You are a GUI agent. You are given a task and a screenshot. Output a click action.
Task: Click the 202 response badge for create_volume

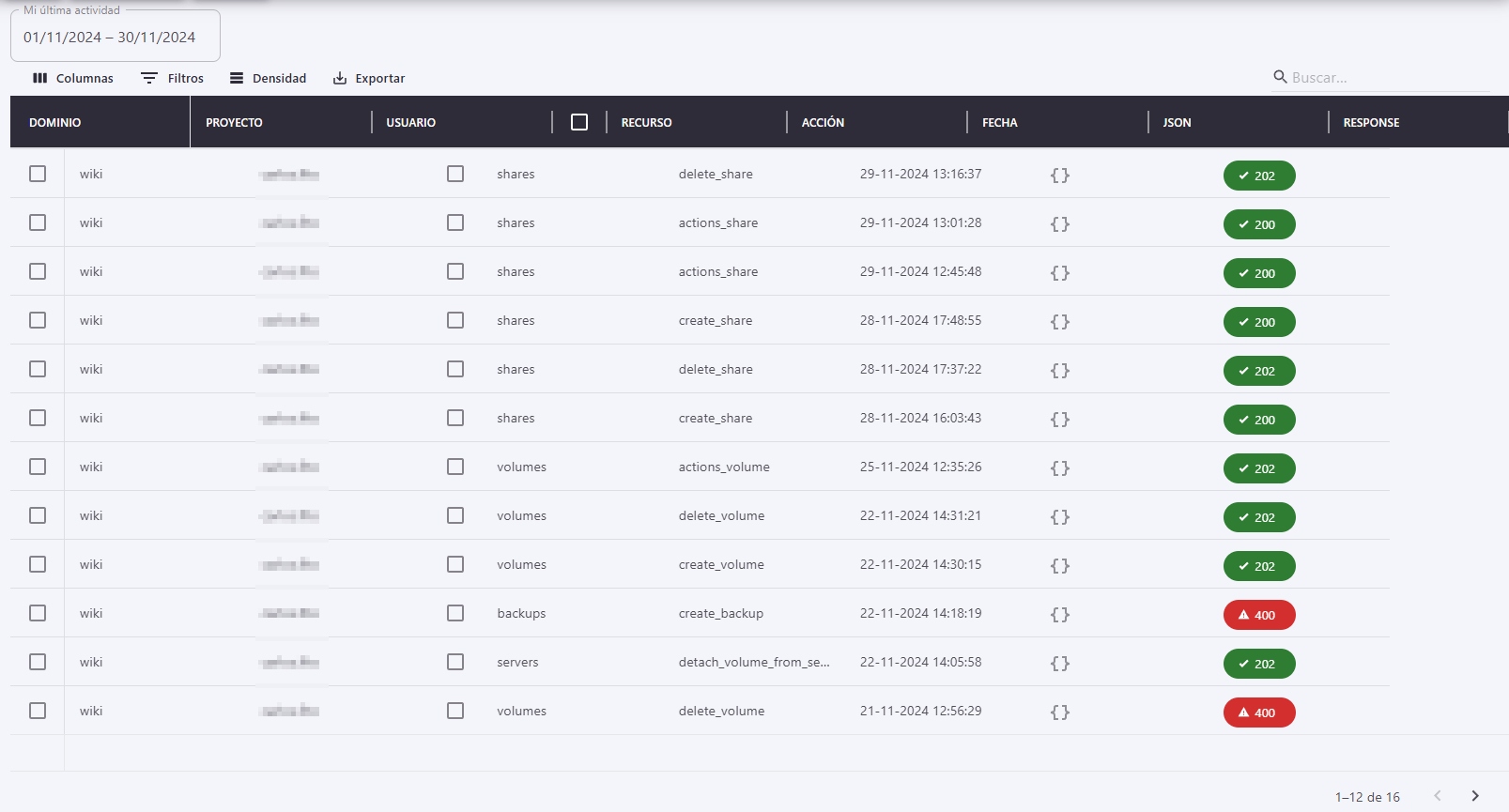1258,566
